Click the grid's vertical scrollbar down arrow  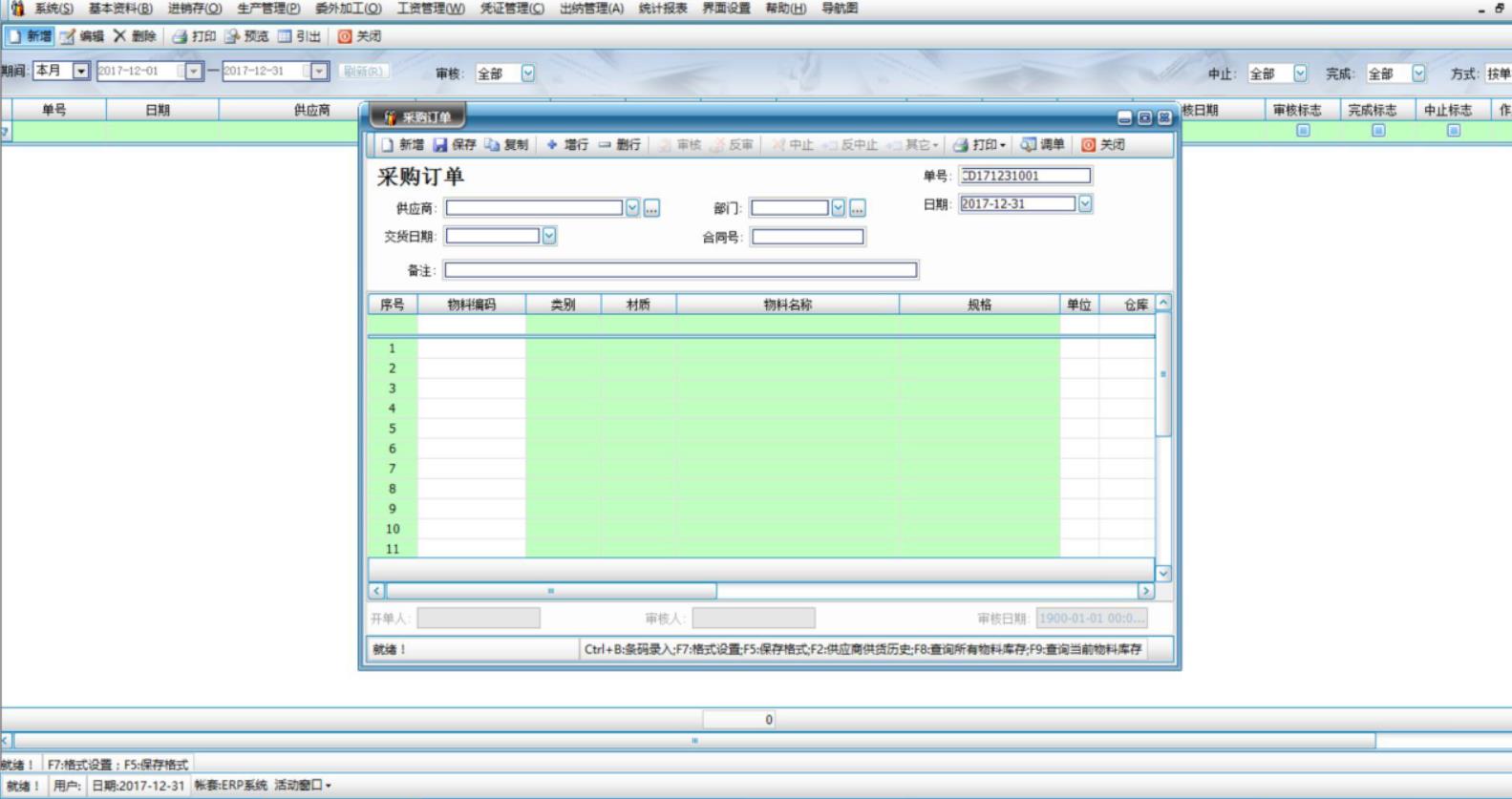click(x=1163, y=573)
